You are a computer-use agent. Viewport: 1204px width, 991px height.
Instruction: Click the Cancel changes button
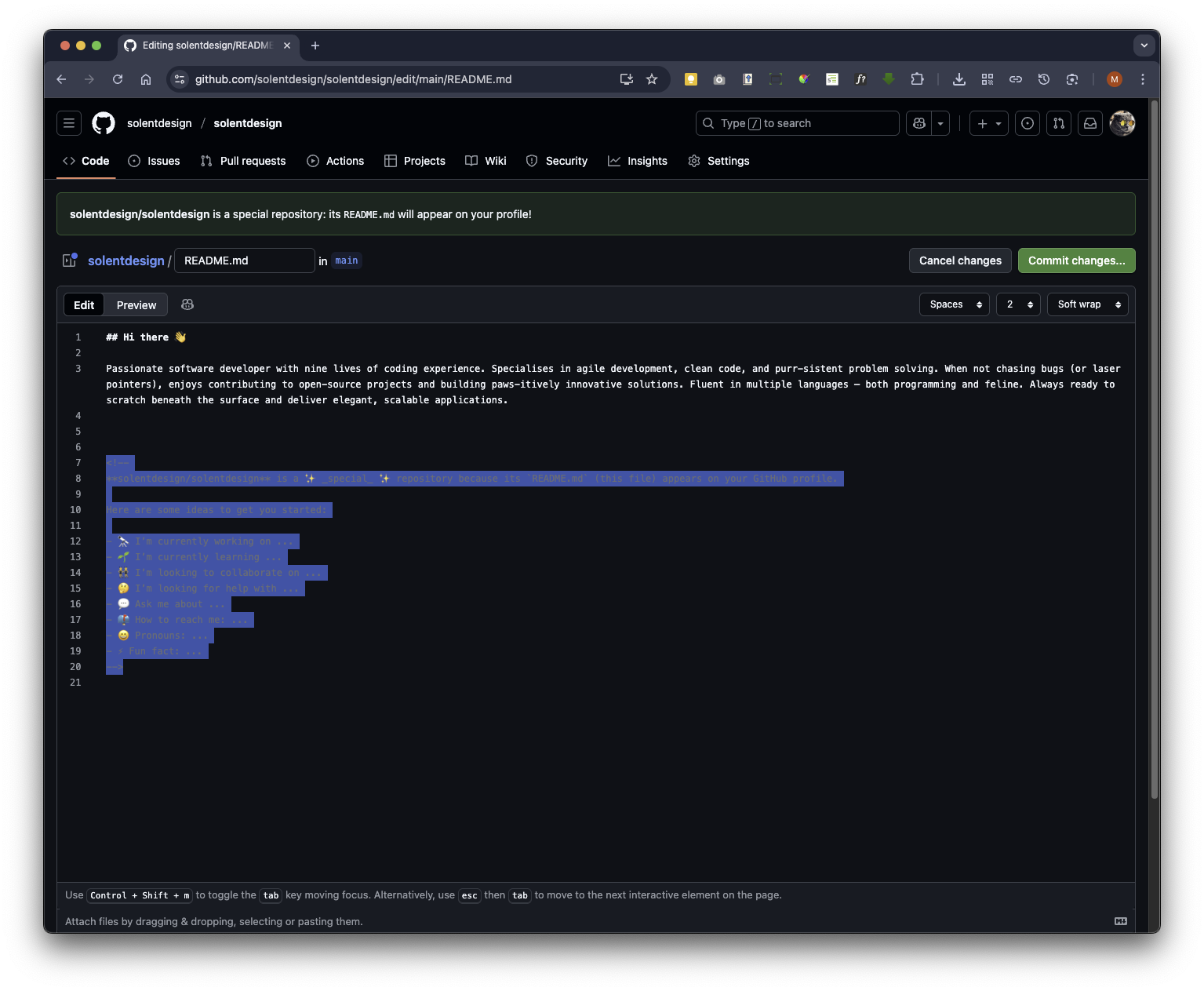coord(960,261)
